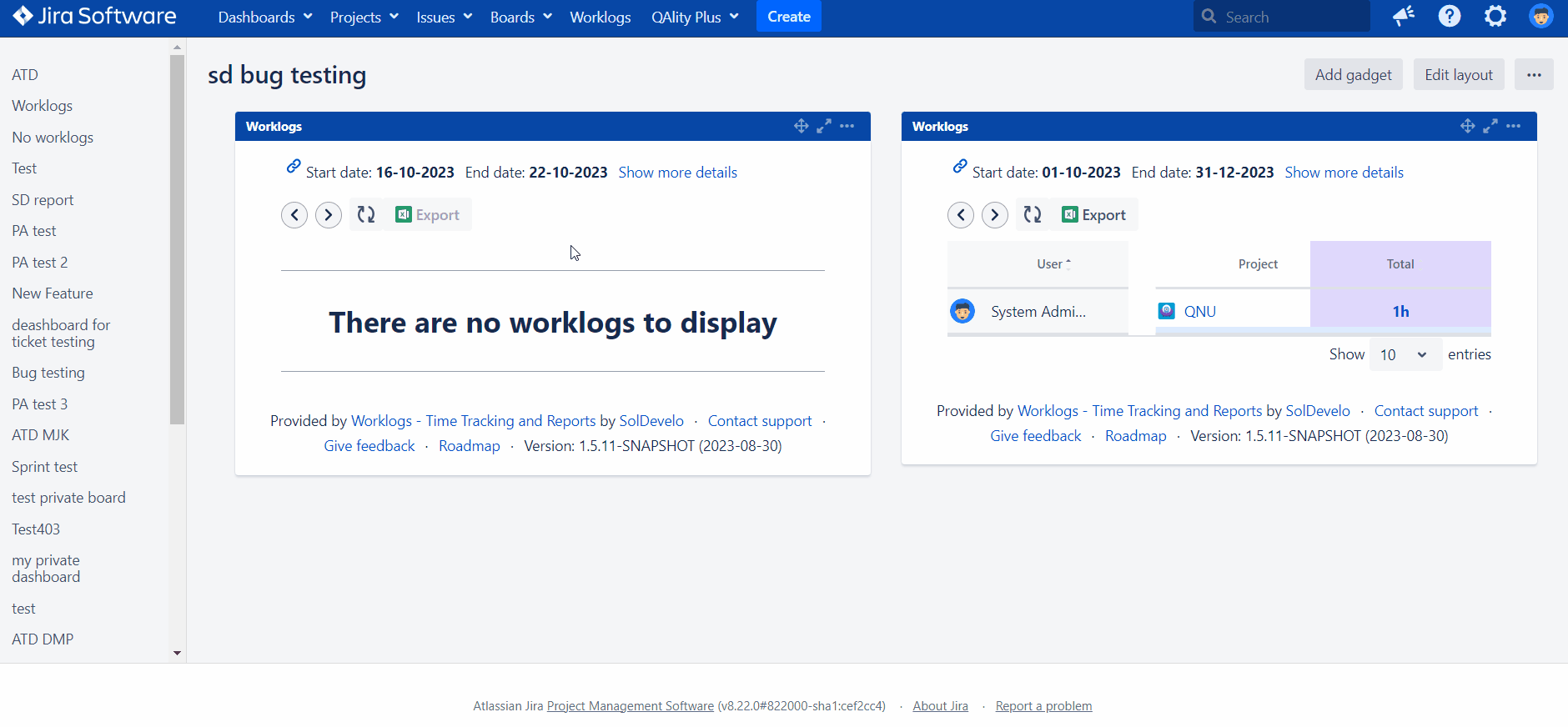Select the PA test 2 dashboard

click(40, 263)
